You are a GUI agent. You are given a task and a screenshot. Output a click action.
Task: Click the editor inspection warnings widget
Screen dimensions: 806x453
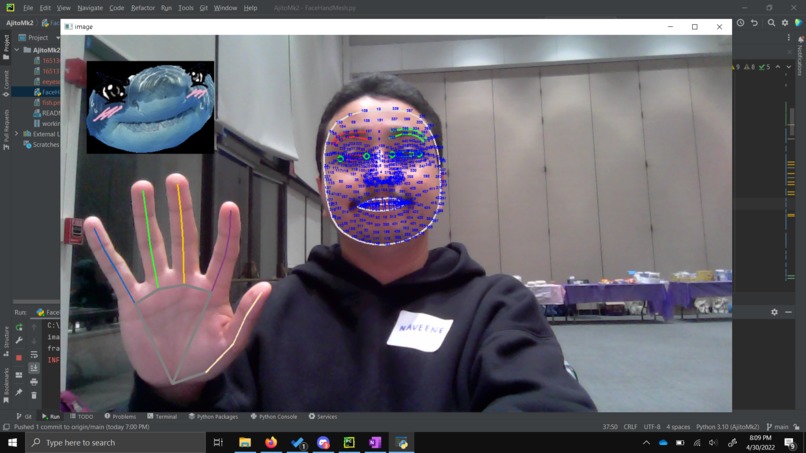click(x=753, y=67)
